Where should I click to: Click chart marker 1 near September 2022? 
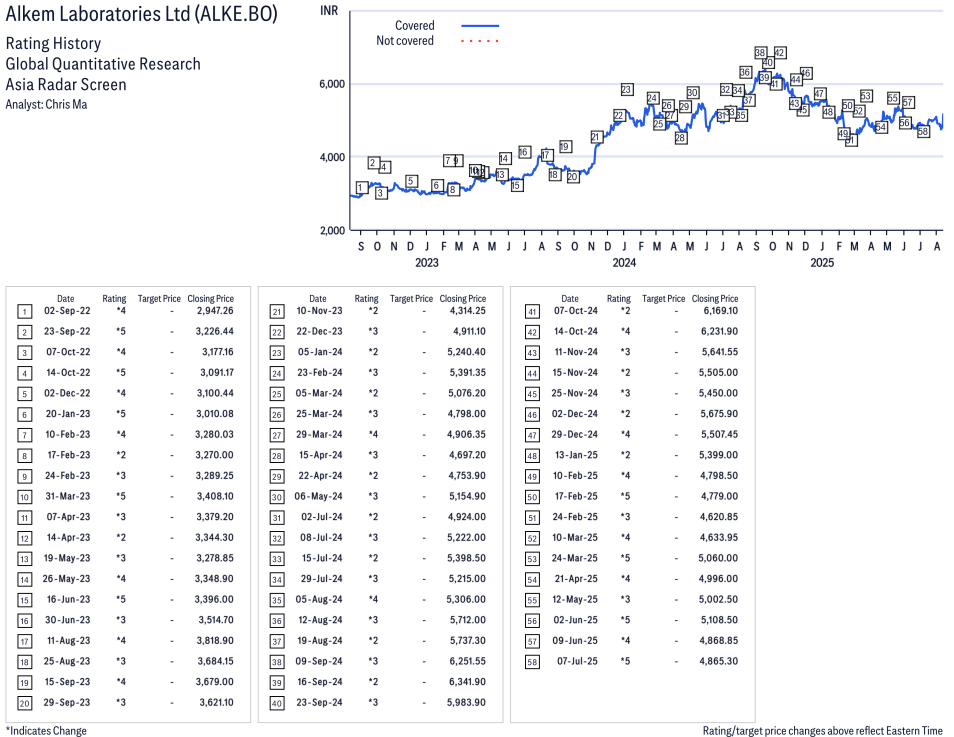tap(361, 187)
